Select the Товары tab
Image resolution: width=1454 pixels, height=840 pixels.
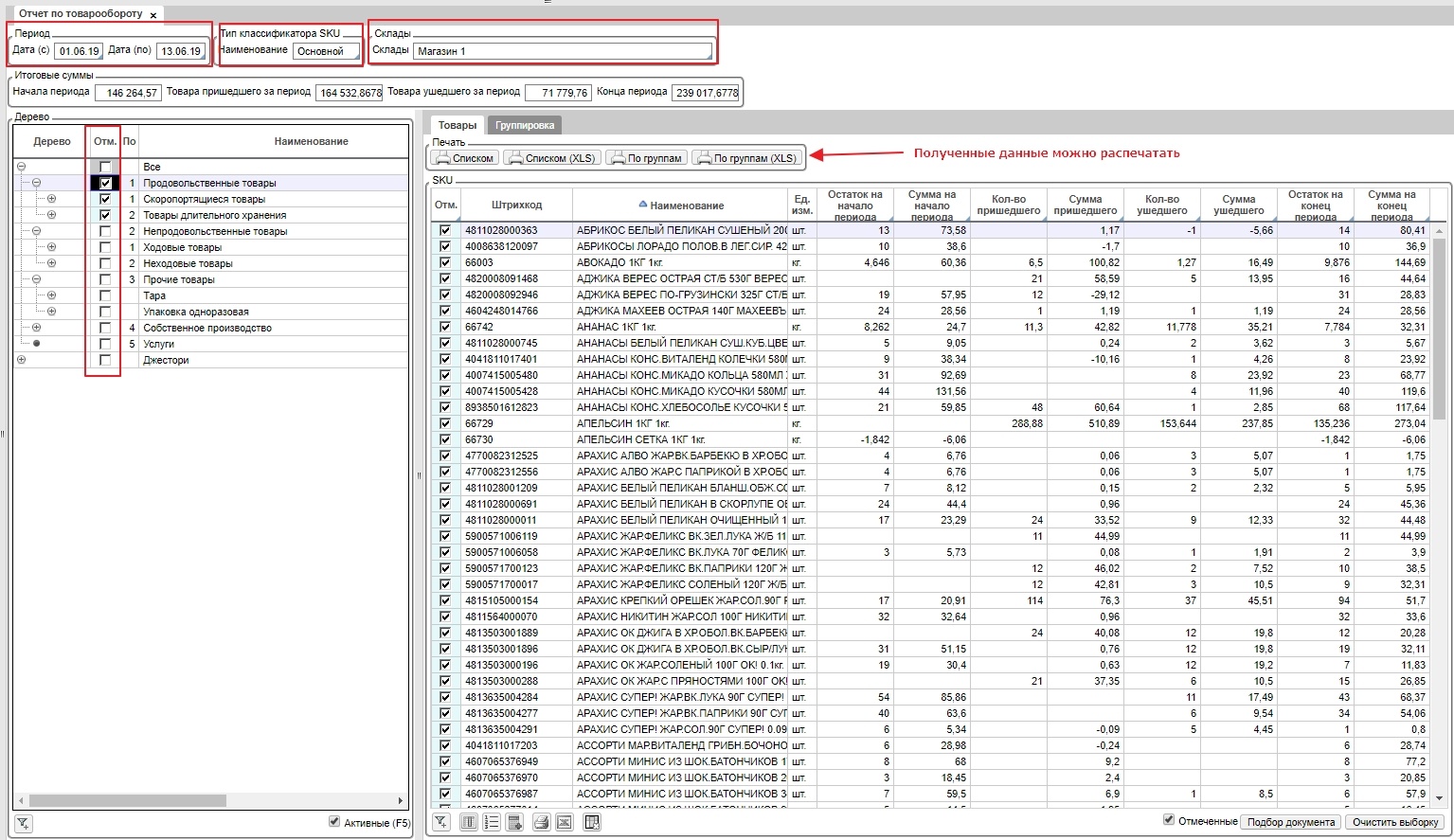[x=458, y=125]
